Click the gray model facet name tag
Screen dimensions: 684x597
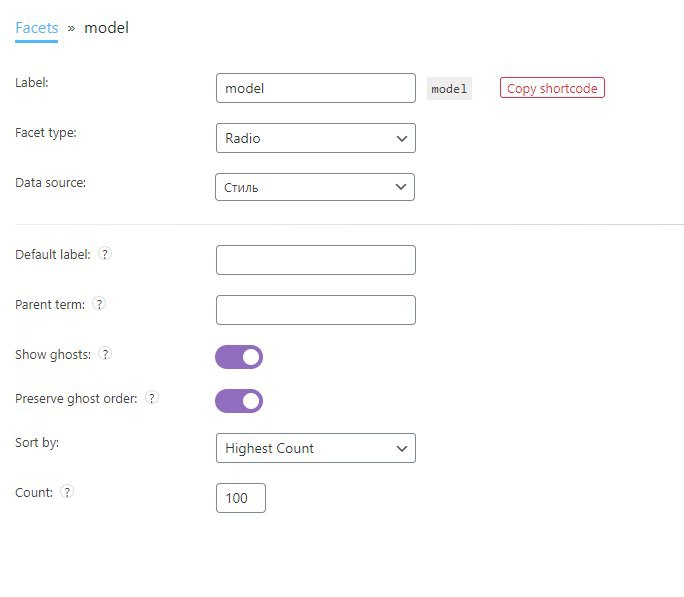[x=449, y=89]
